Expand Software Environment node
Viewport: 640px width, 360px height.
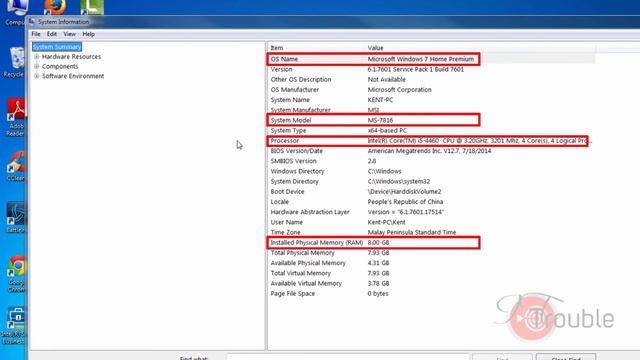click(37, 76)
